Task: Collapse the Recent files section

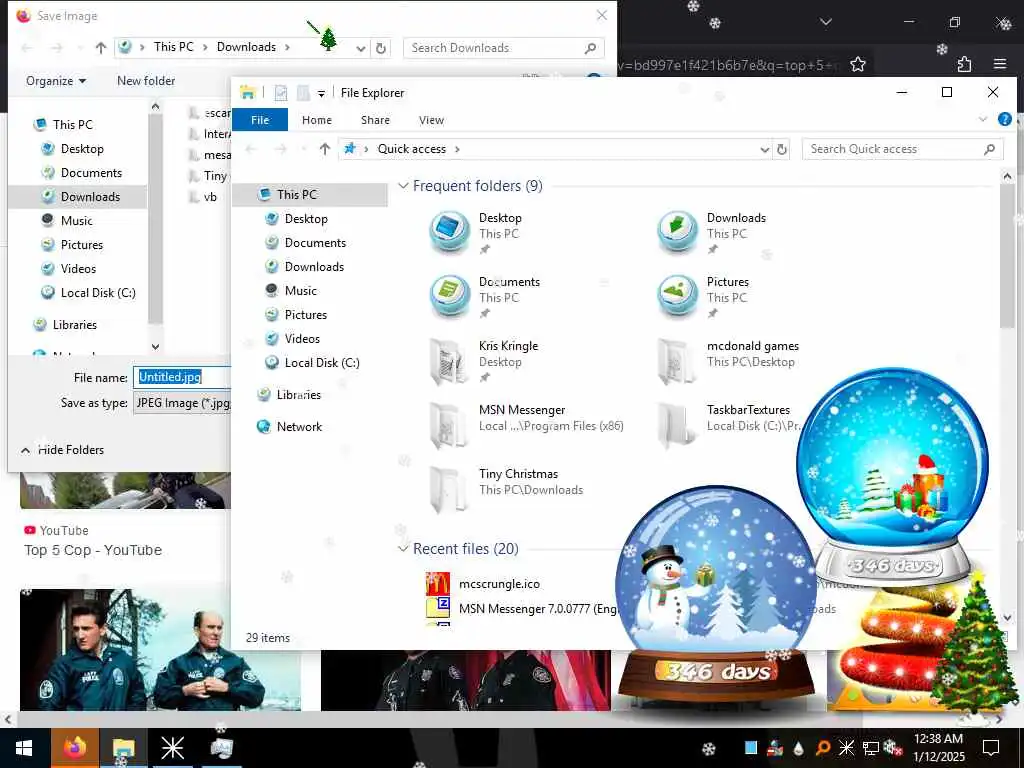Action: (x=403, y=549)
